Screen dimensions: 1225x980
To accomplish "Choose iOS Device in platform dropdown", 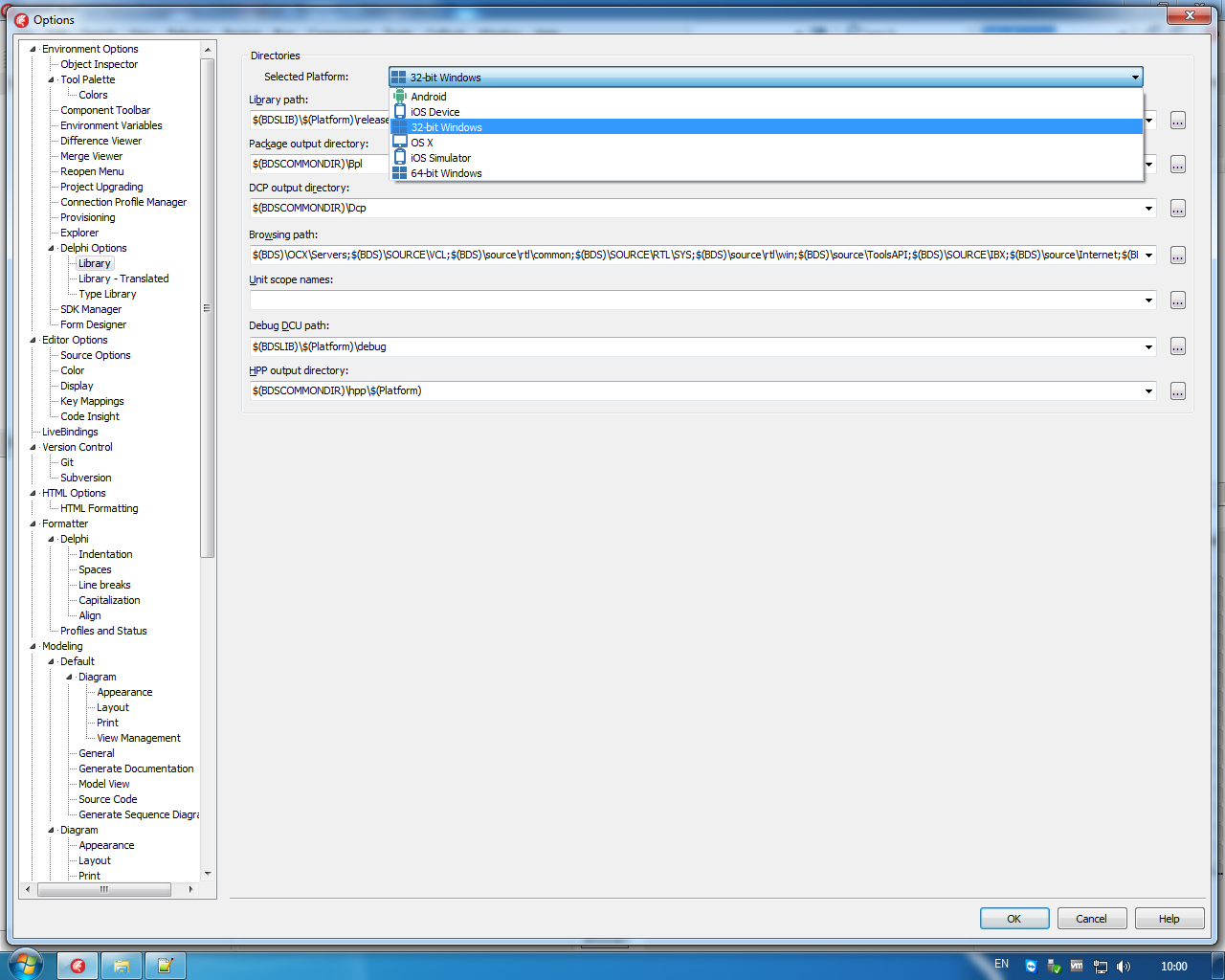I will point(434,112).
